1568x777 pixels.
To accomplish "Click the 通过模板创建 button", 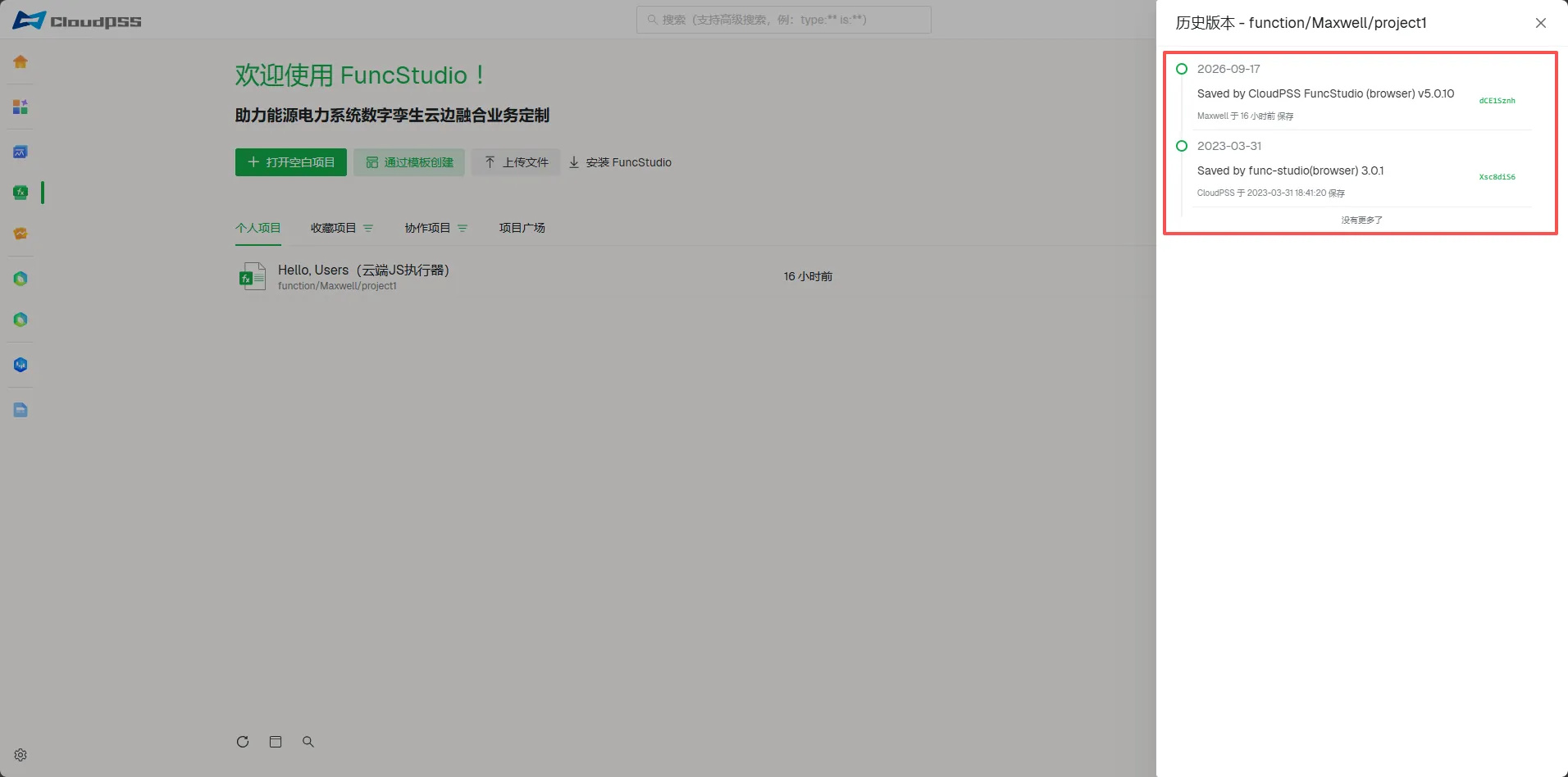I will pos(409,162).
